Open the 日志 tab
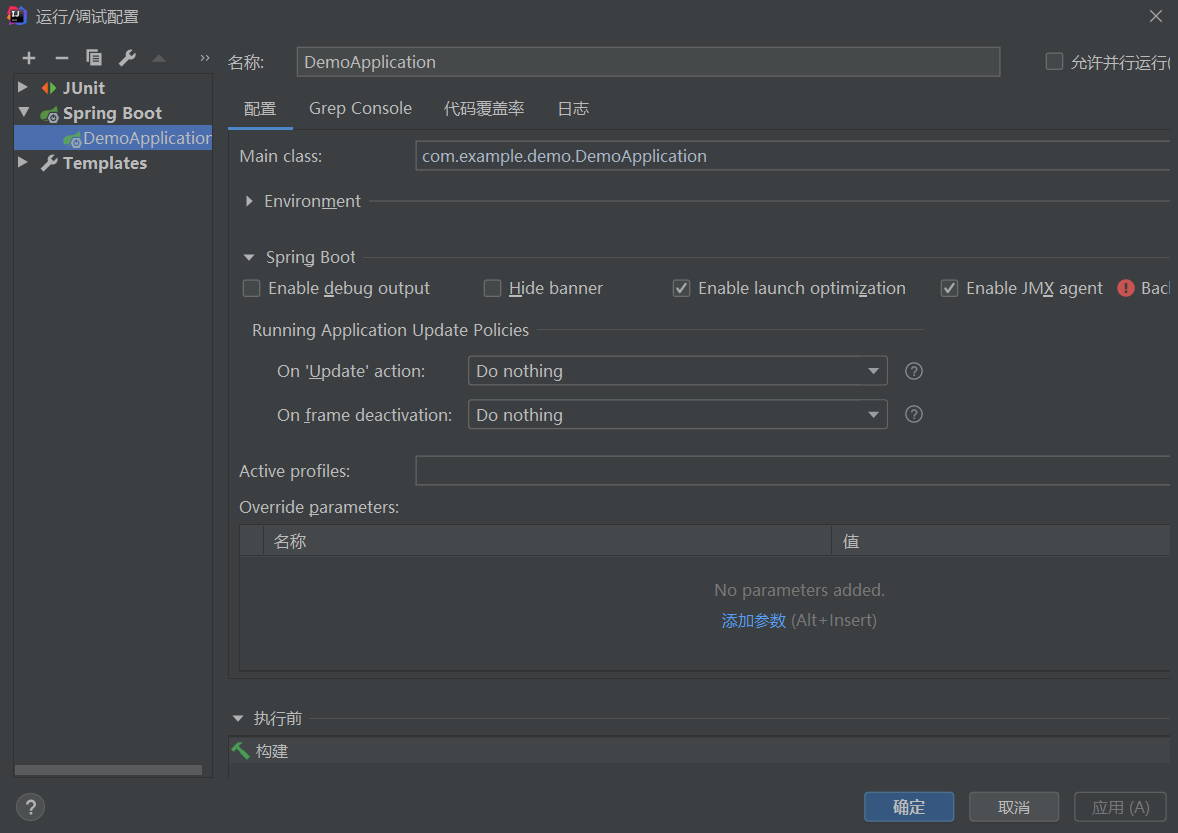This screenshot has width=1178, height=833. (x=573, y=109)
